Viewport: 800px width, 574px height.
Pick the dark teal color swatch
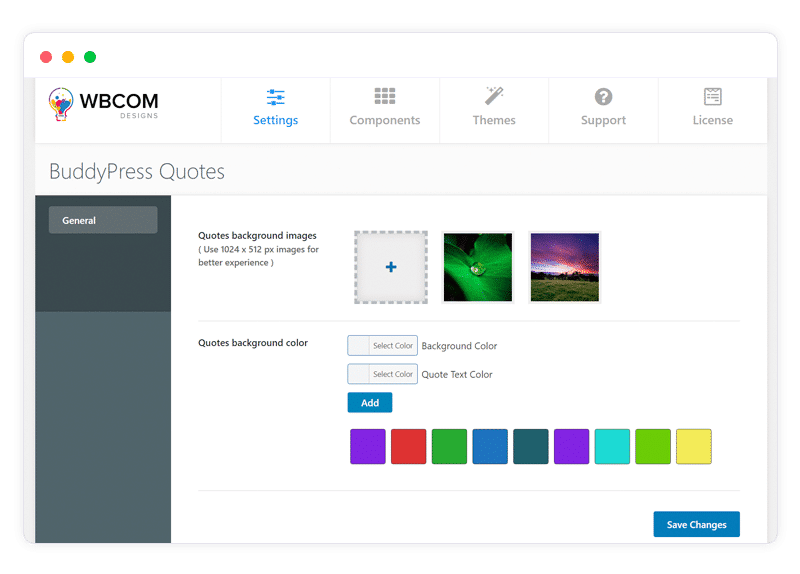point(531,446)
